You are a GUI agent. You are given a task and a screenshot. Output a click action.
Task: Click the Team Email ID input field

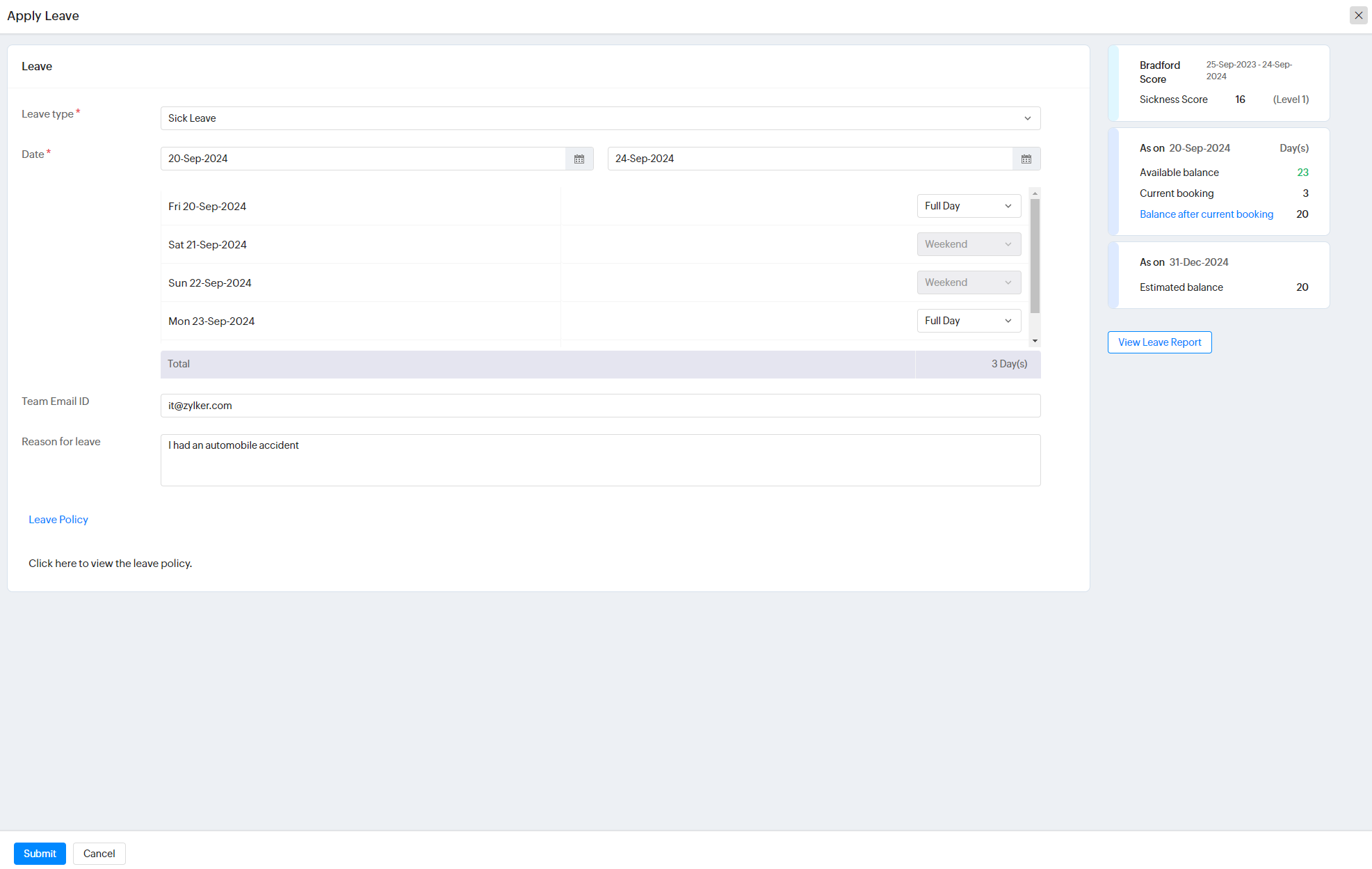tap(600, 406)
